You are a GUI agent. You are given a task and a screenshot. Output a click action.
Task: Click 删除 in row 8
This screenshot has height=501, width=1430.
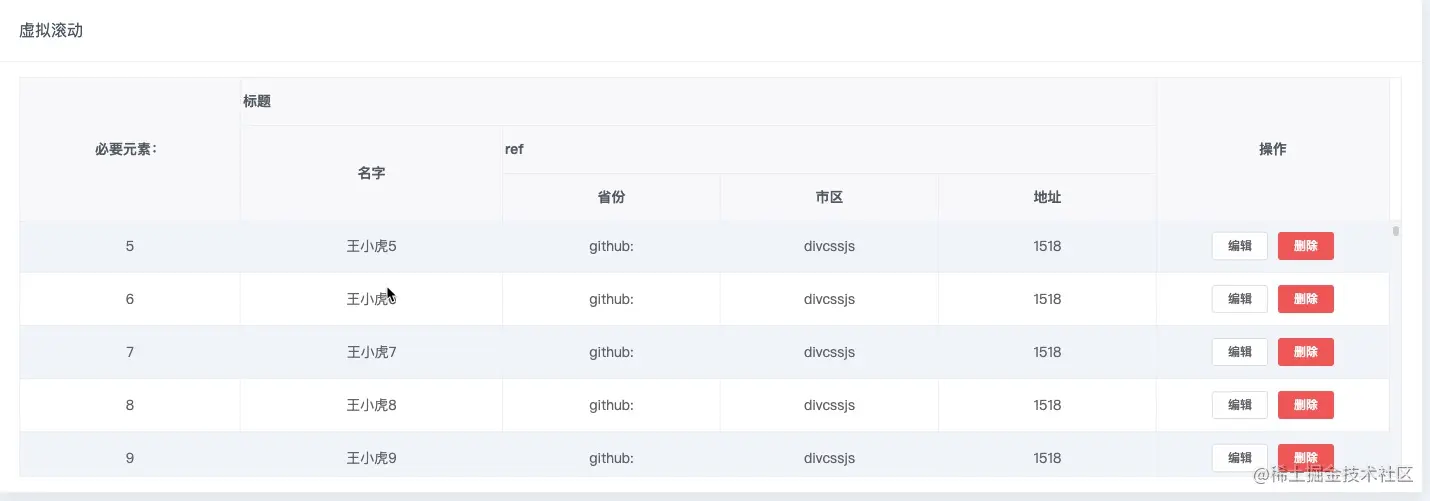1306,405
